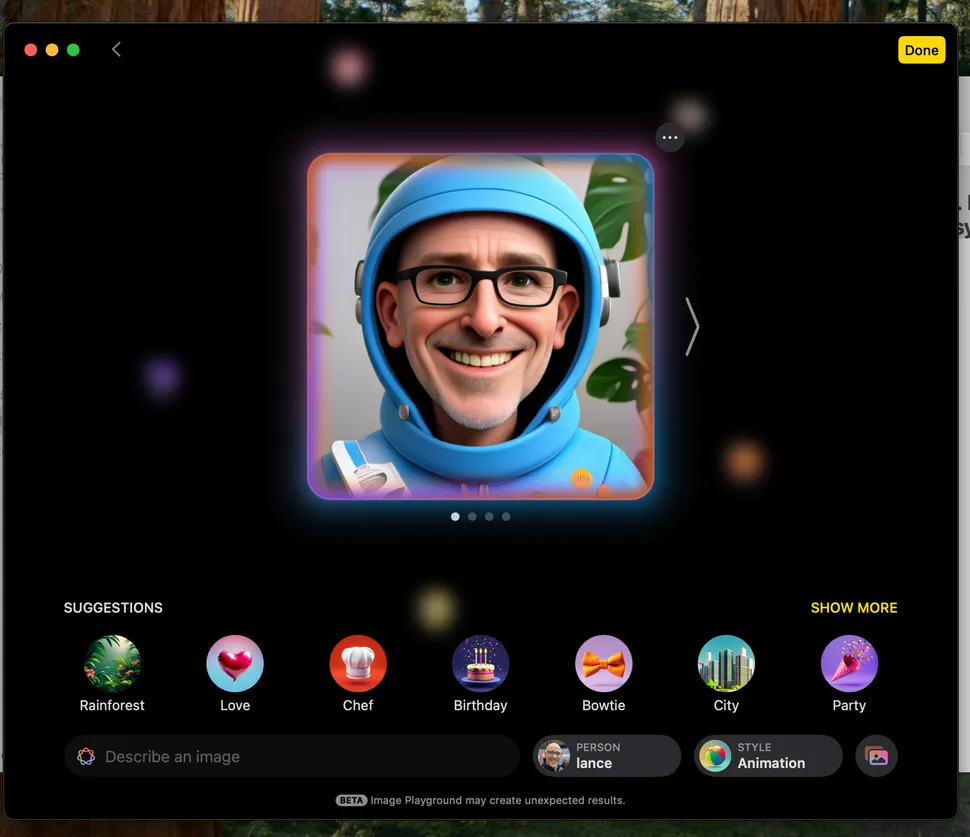
Task: Open the Style Animation selector
Action: point(768,756)
